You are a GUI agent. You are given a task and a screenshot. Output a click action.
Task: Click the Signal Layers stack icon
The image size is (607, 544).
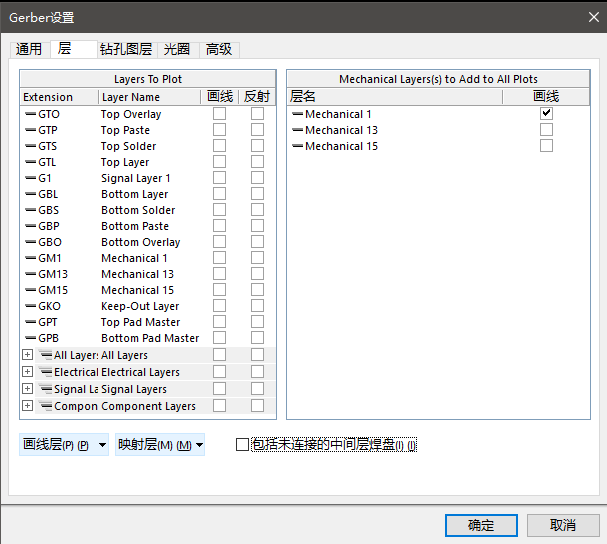pos(46,389)
